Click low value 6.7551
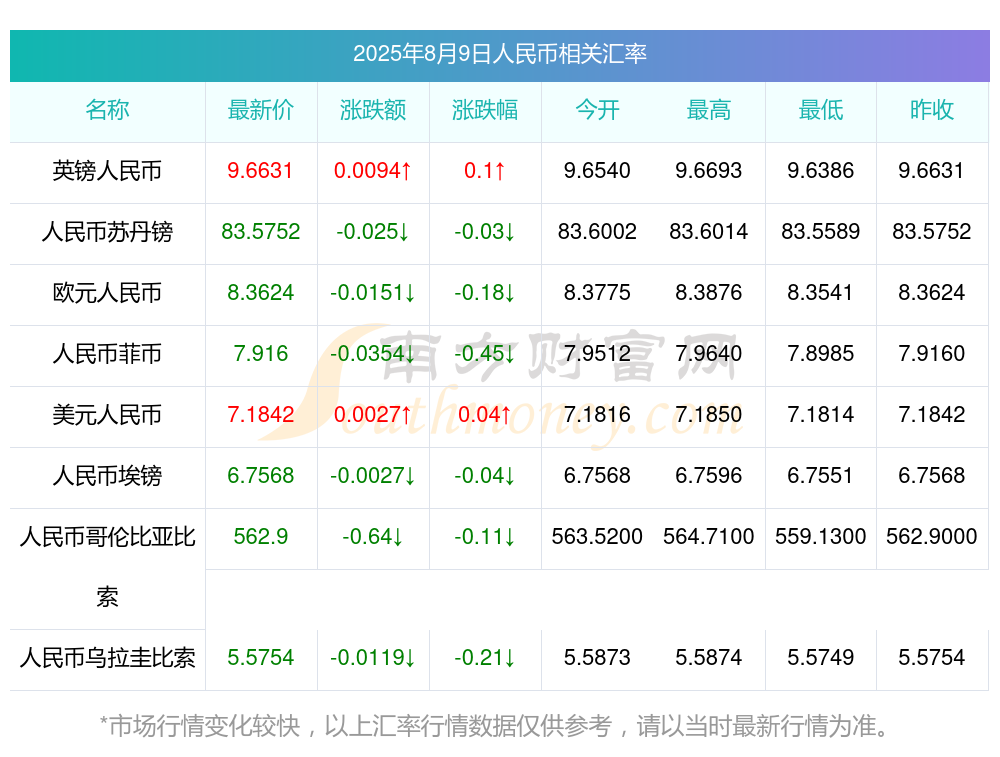The height and width of the screenshot is (757, 1000). (x=821, y=476)
